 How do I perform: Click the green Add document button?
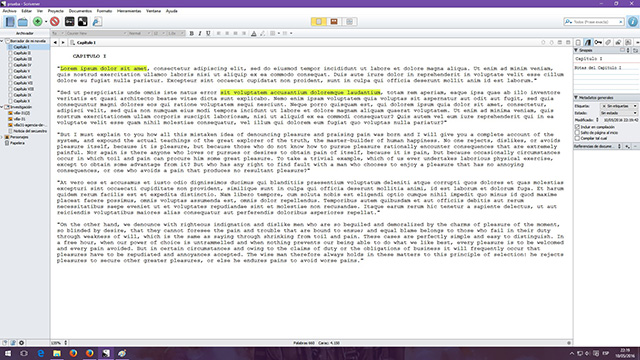38,22
